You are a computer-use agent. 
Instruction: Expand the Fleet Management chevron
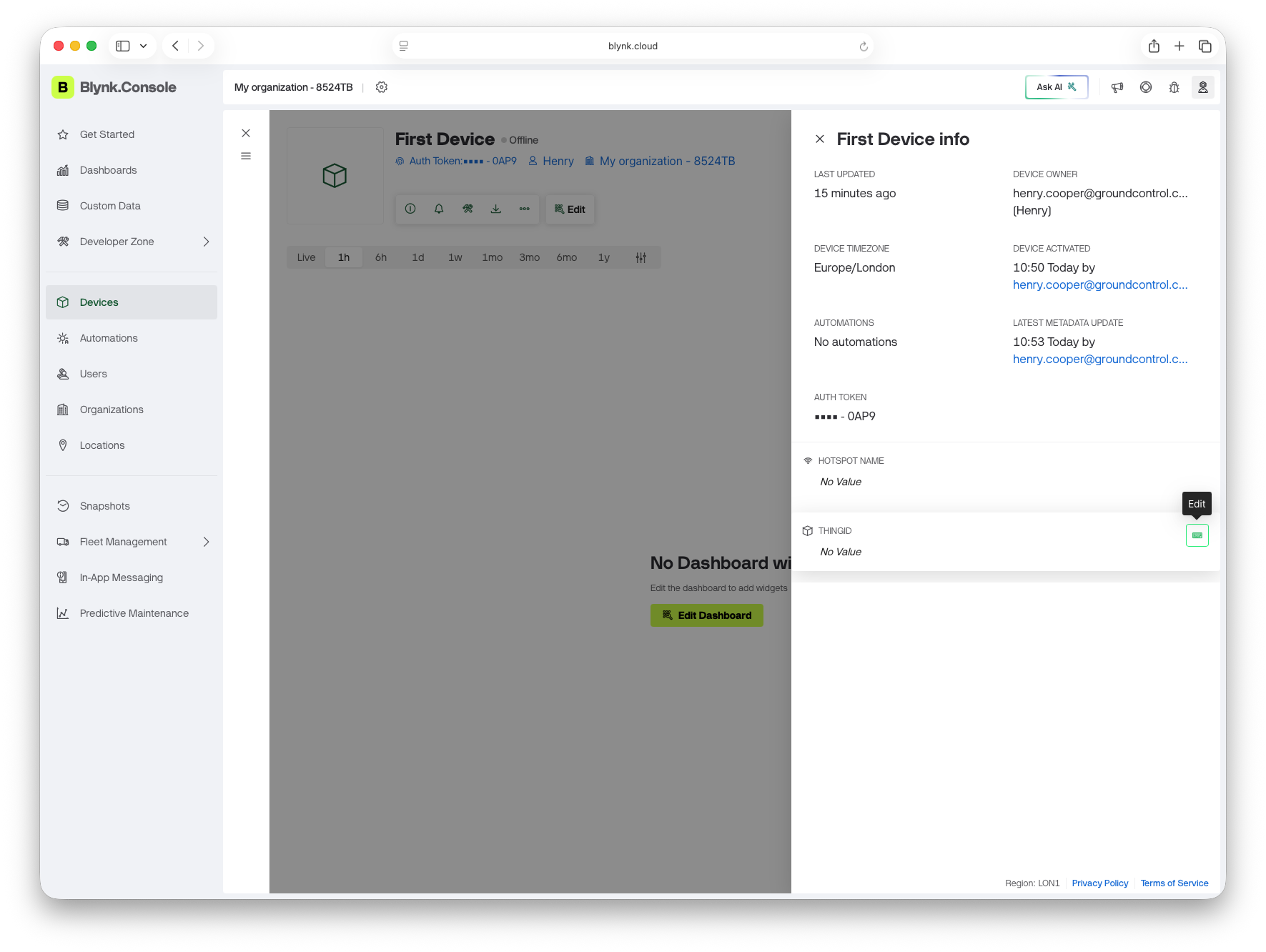pos(206,542)
